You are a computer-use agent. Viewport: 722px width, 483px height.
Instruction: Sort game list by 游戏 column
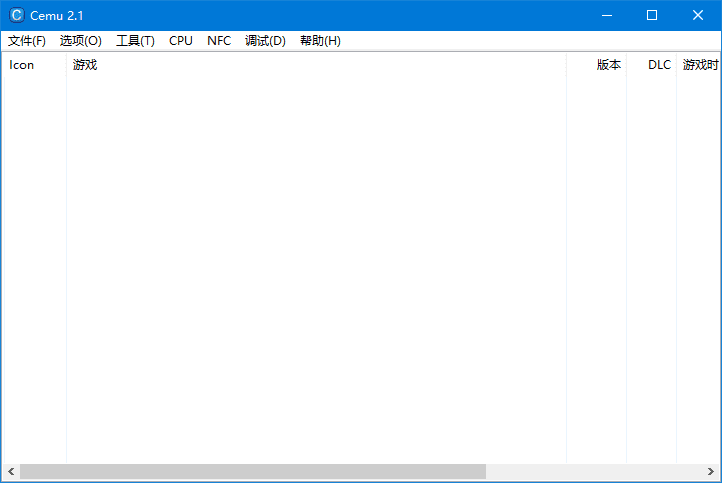click(316, 65)
